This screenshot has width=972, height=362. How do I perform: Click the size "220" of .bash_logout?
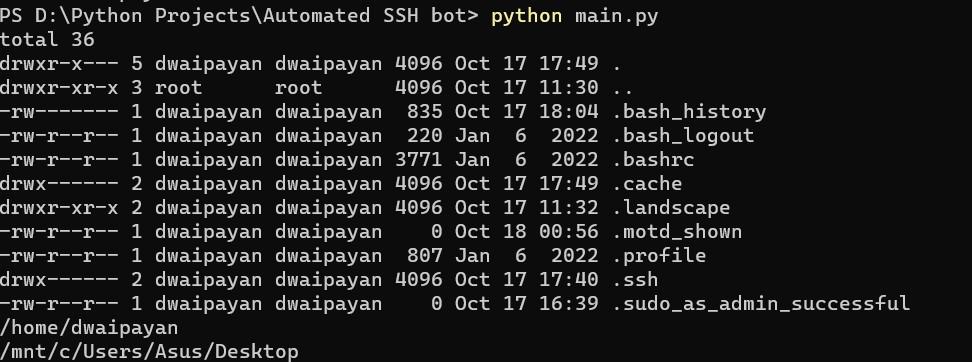click(x=425, y=136)
